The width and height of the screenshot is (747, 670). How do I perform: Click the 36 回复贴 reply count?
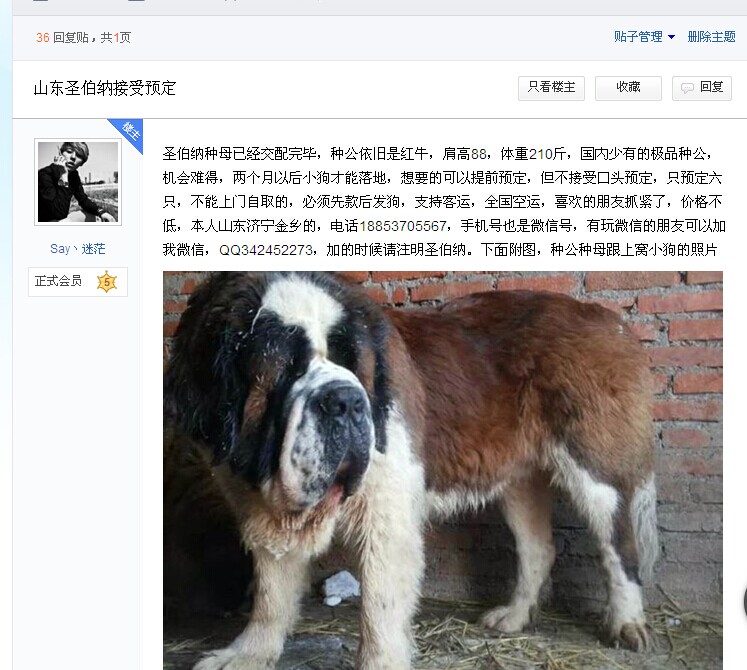(62, 38)
